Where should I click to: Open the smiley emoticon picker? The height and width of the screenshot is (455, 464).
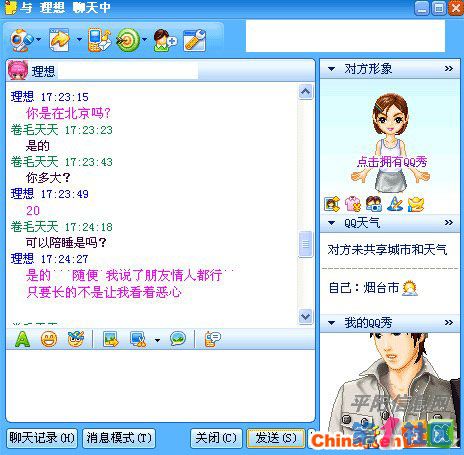[49, 339]
